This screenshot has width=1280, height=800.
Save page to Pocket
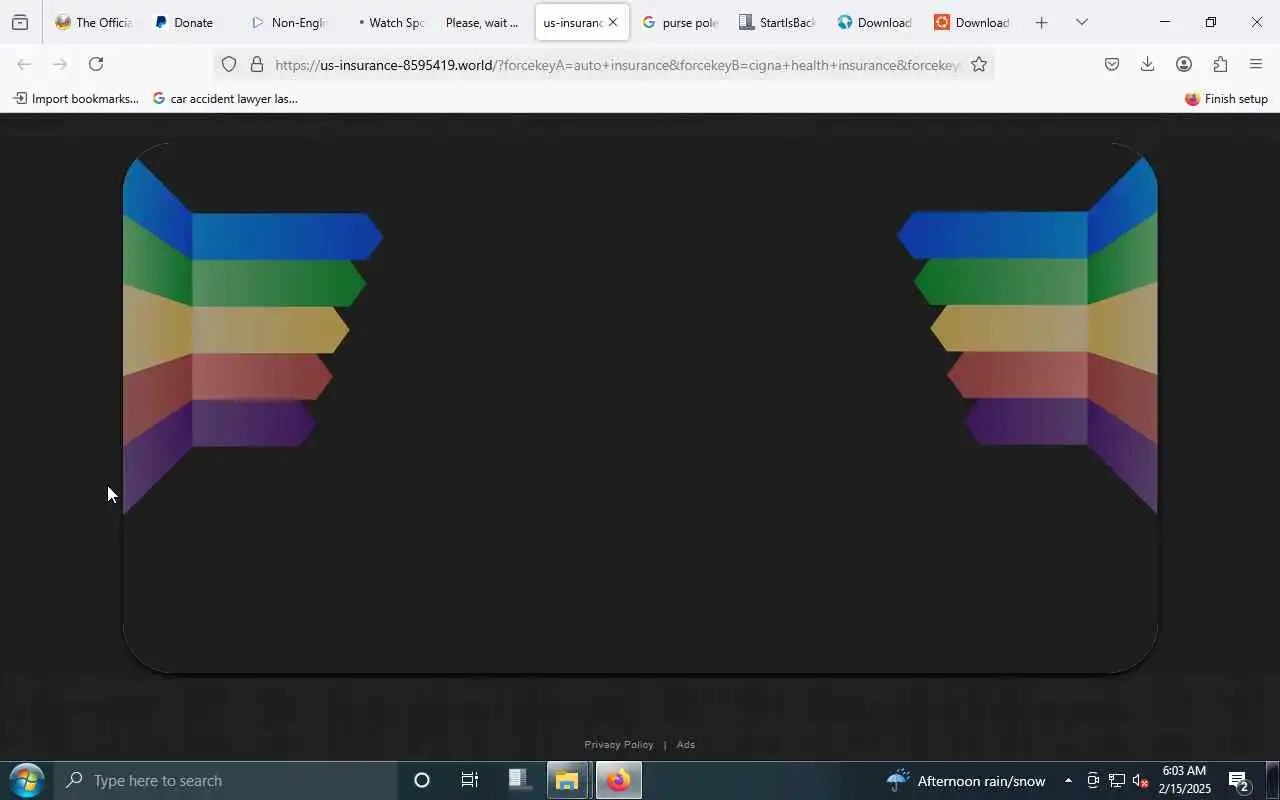[x=1112, y=64]
